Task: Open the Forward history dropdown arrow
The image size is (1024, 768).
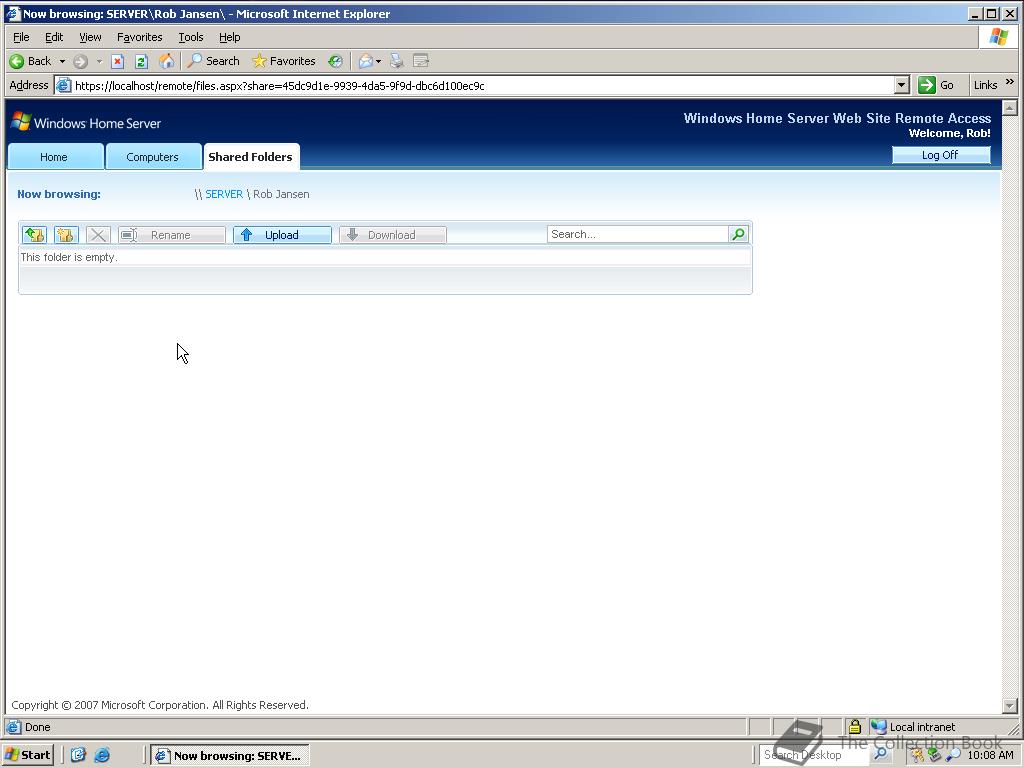Action: [x=99, y=61]
